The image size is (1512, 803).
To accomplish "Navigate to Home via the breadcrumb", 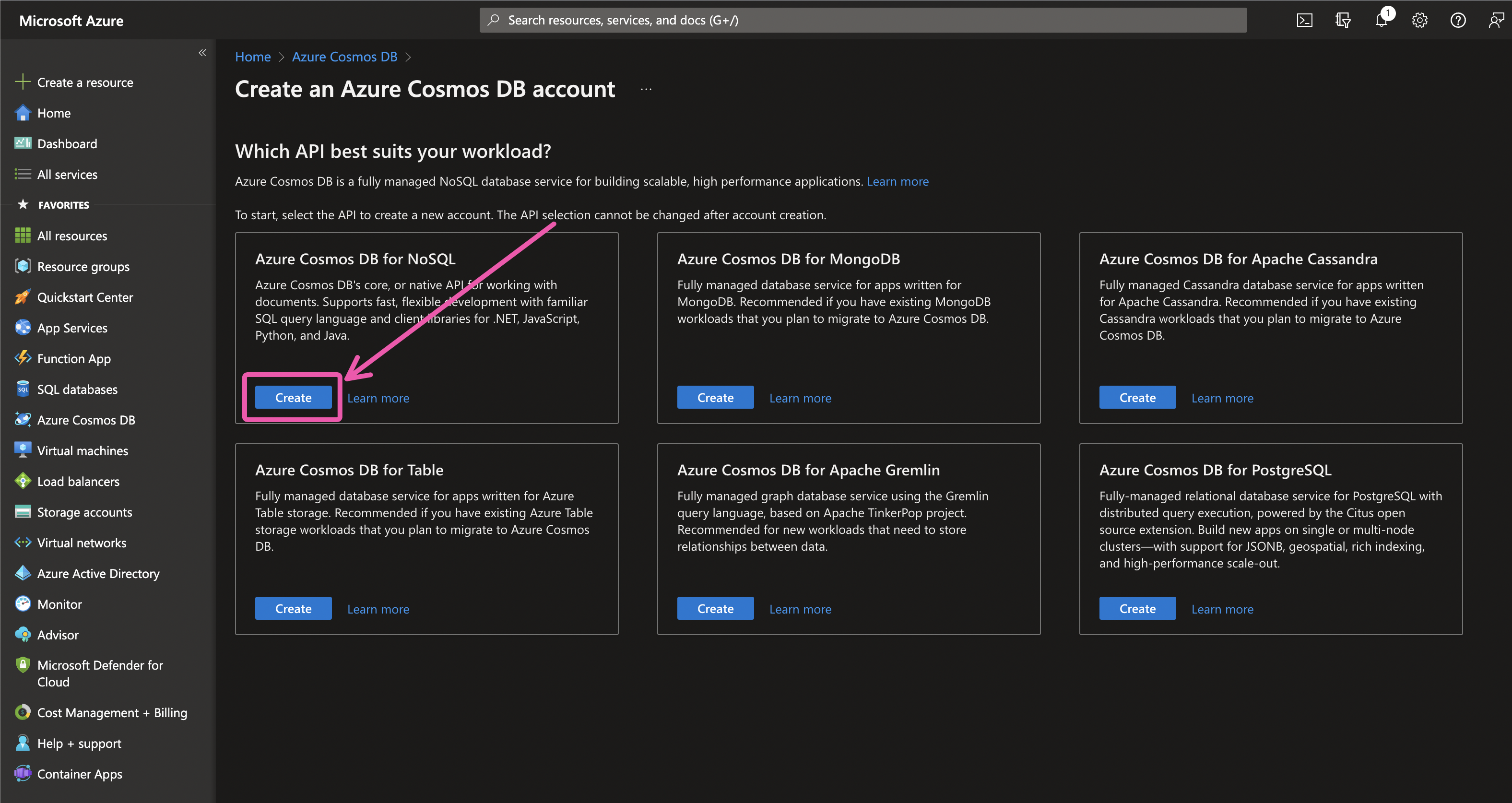I will click(252, 56).
